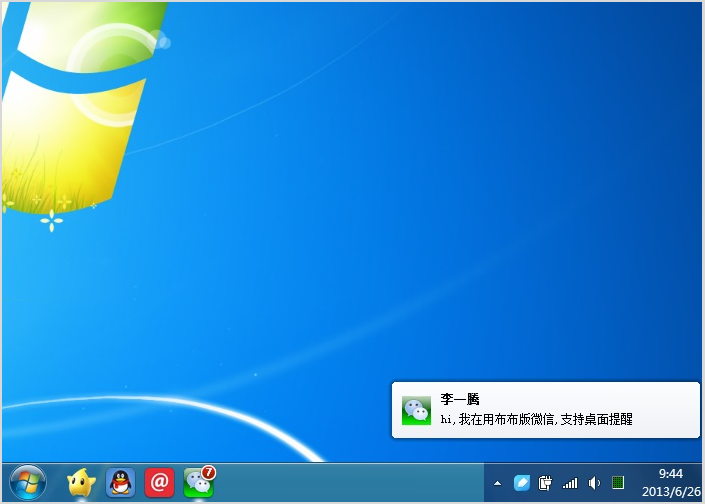
Task: Click the WeChat icon in notification popup
Action: click(416, 410)
